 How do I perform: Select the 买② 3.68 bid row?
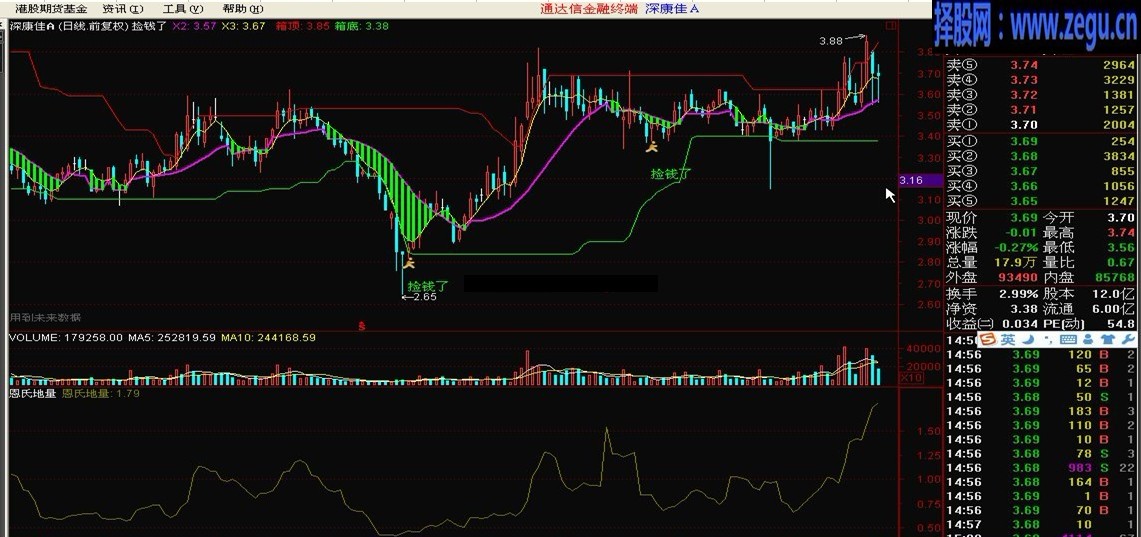[1041, 156]
